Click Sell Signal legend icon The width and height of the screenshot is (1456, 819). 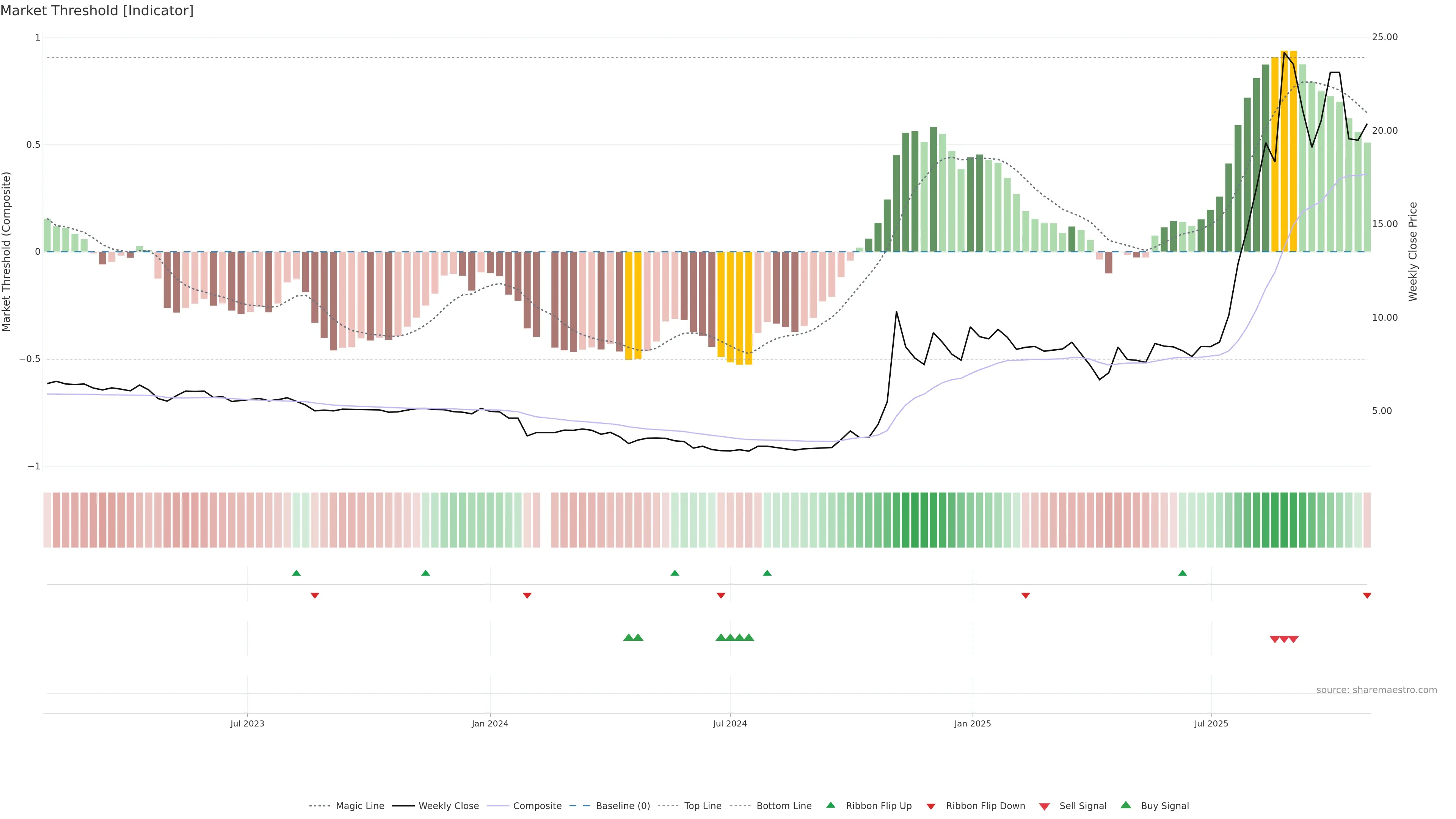pos(1045,806)
